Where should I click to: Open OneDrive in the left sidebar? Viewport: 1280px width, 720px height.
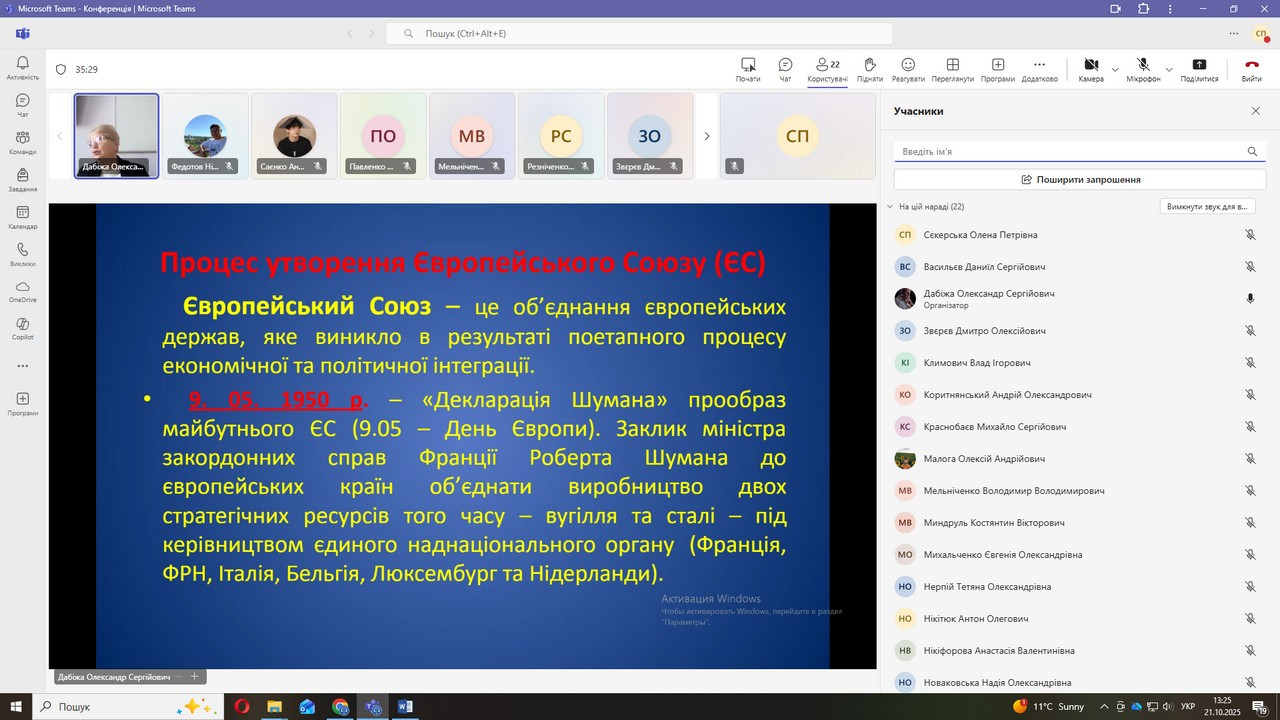22,291
